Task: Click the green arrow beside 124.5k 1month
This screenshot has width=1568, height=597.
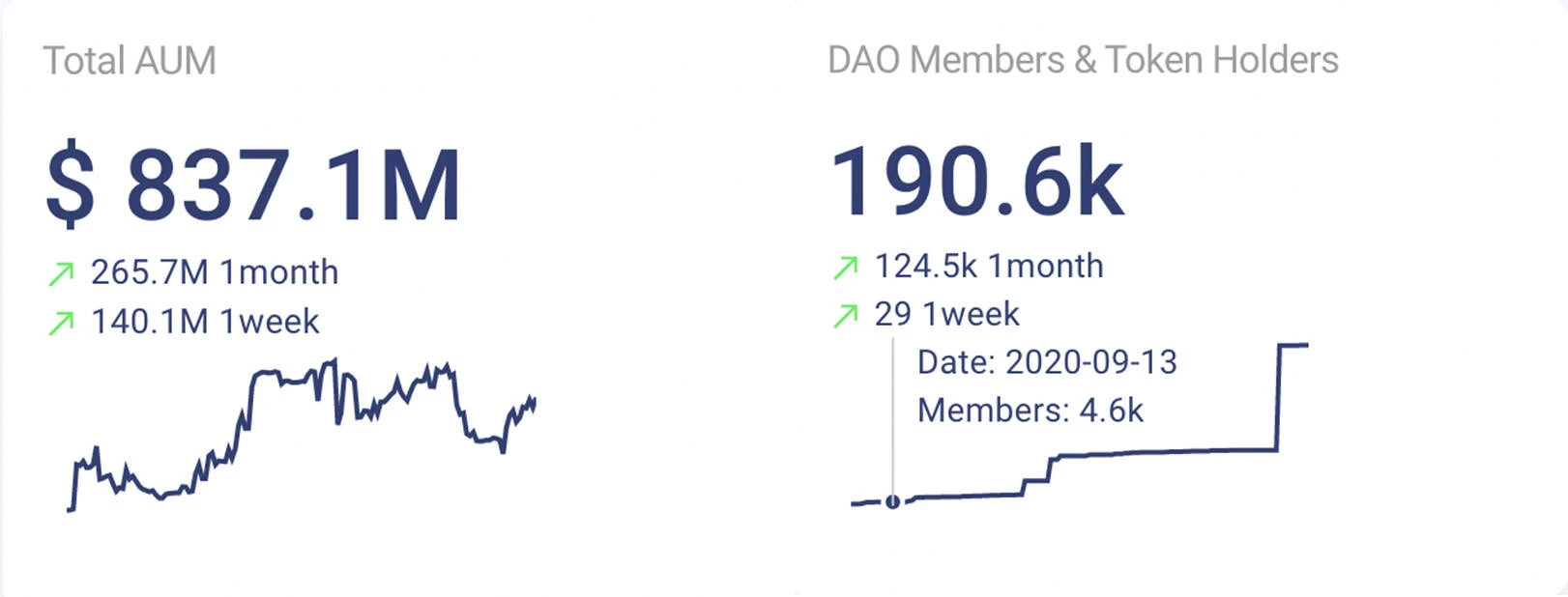Action: click(x=845, y=268)
